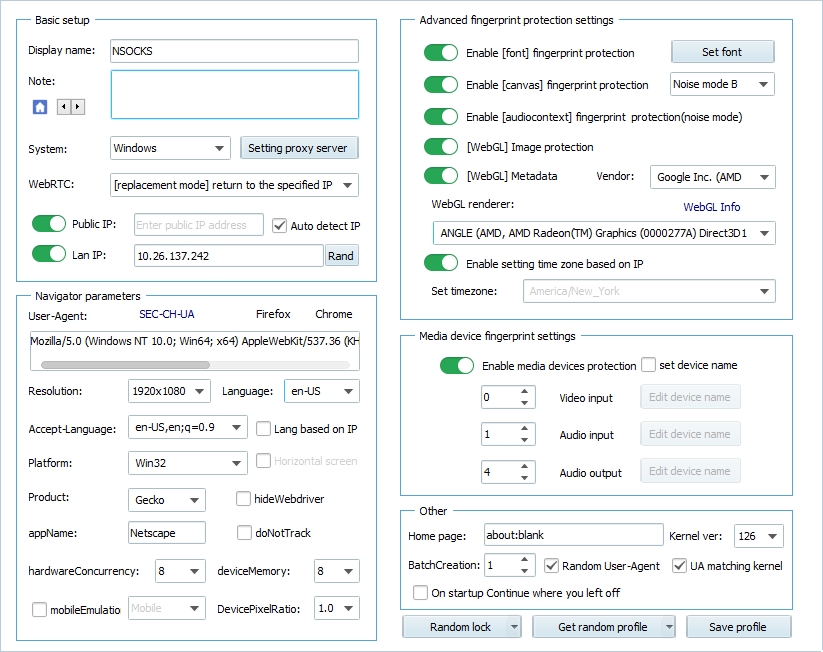Screen dimensions: 823x652
Task: Open the WebRTC replacement mode dropdown
Action: [x=234, y=185]
